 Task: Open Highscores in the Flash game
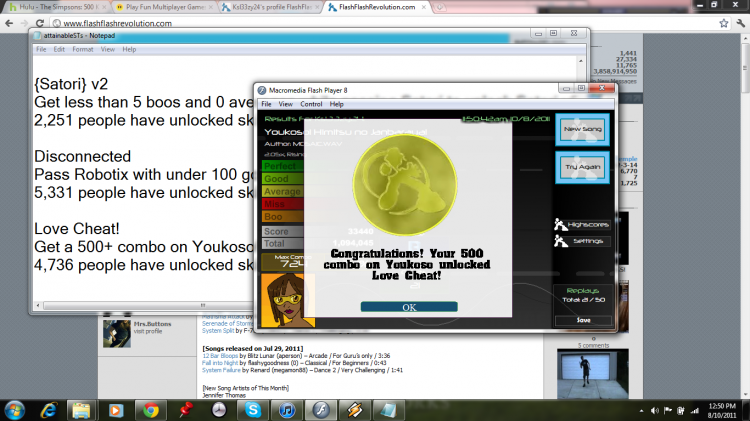582,224
